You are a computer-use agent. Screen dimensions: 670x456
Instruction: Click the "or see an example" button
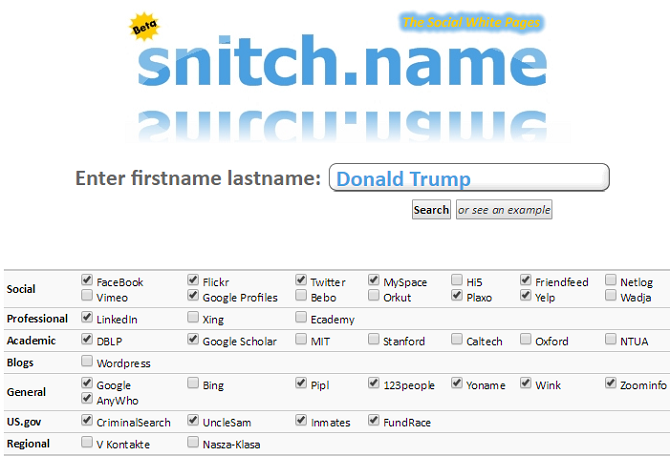(x=504, y=210)
